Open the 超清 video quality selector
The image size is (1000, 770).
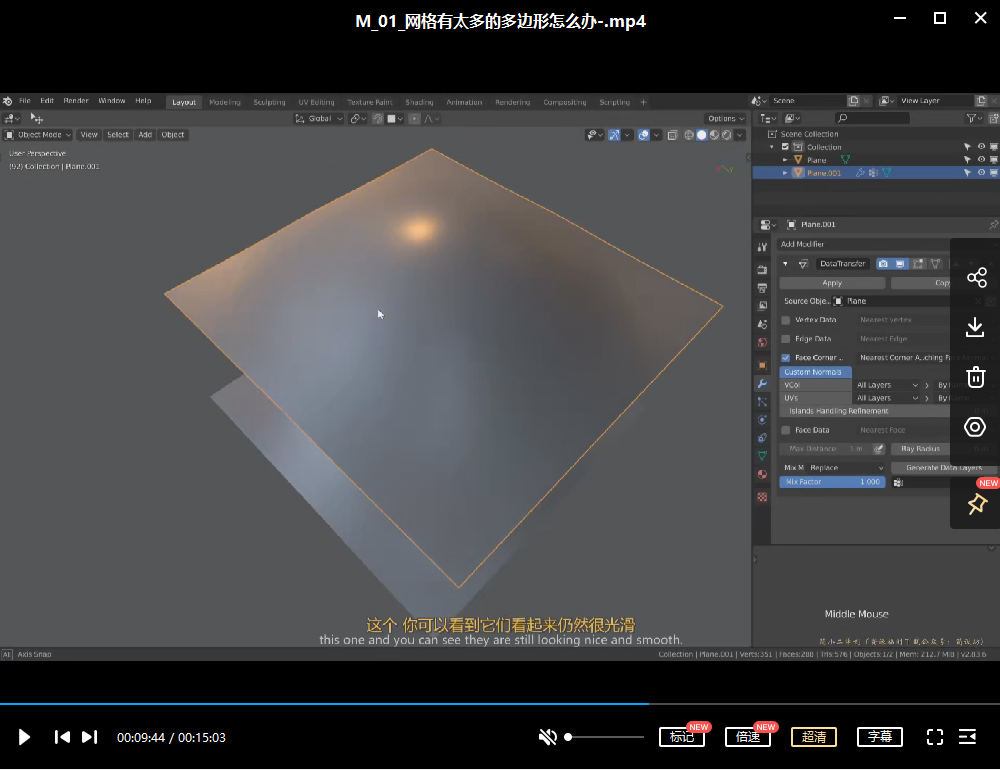(814, 737)
